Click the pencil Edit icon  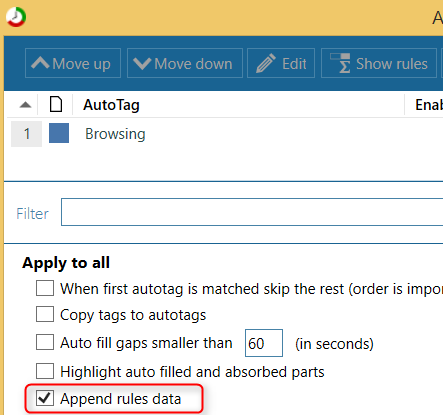click(x=266, y=63)
